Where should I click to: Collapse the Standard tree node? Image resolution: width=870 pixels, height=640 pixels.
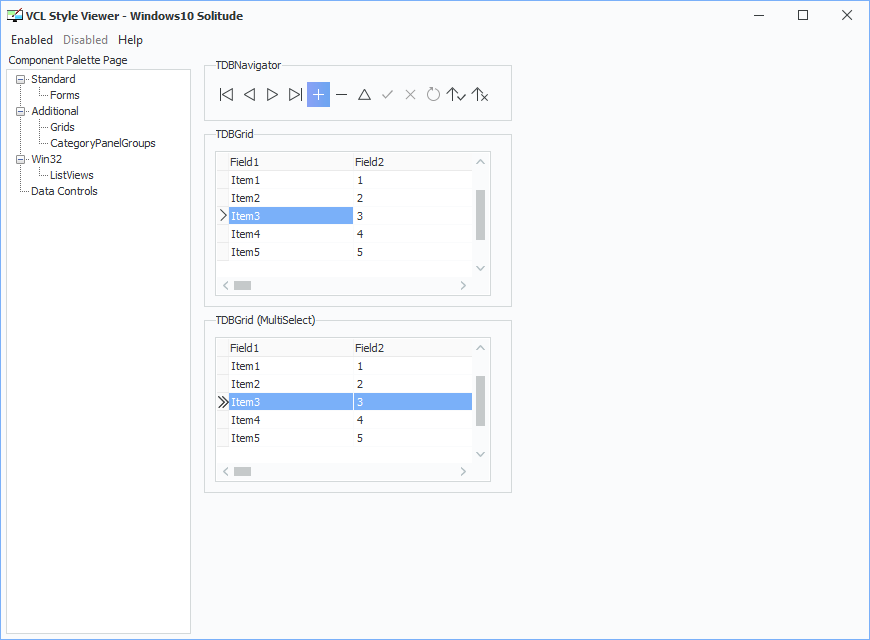point(21,79)
